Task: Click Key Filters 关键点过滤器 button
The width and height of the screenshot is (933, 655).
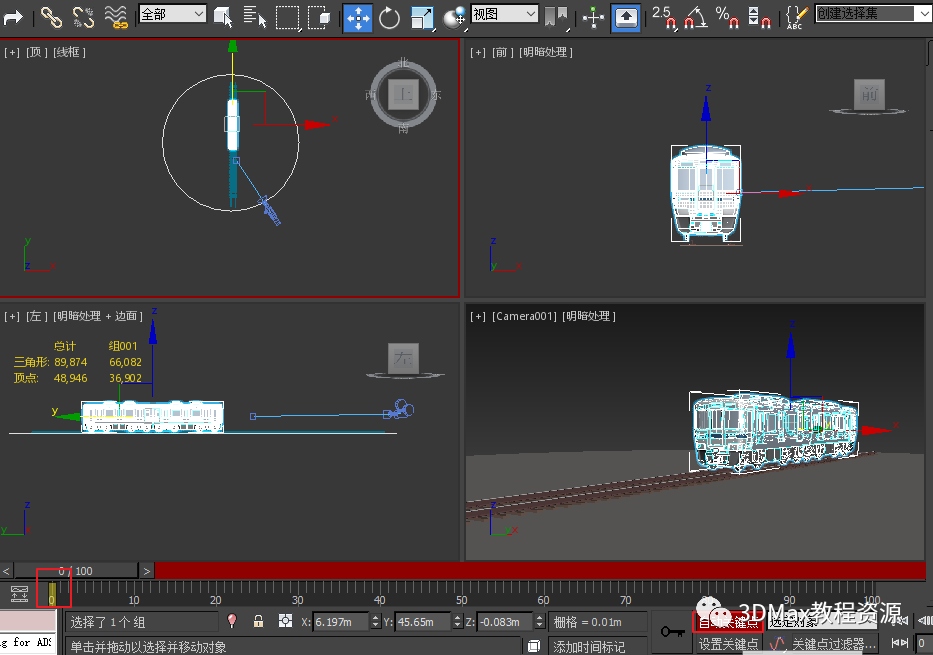Action: pos(833,644)
